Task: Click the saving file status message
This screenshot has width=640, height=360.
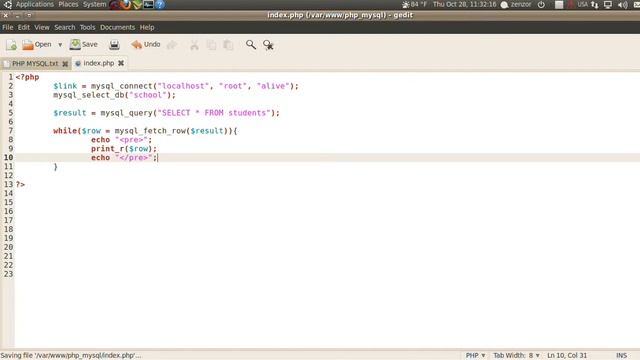Action: coord(71,356)
